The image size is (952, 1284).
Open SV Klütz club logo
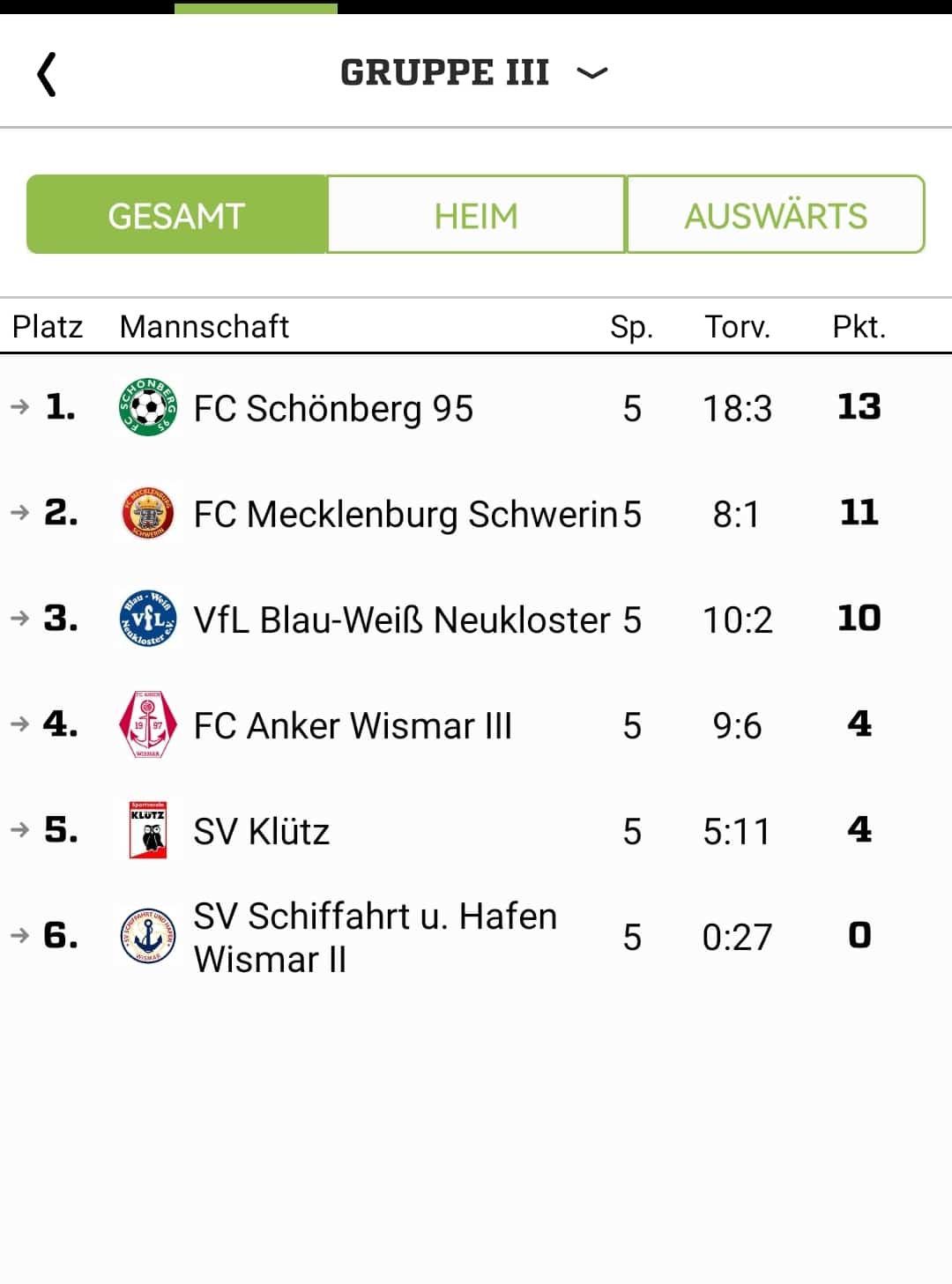pyautogui.click(x=147, y=830)
